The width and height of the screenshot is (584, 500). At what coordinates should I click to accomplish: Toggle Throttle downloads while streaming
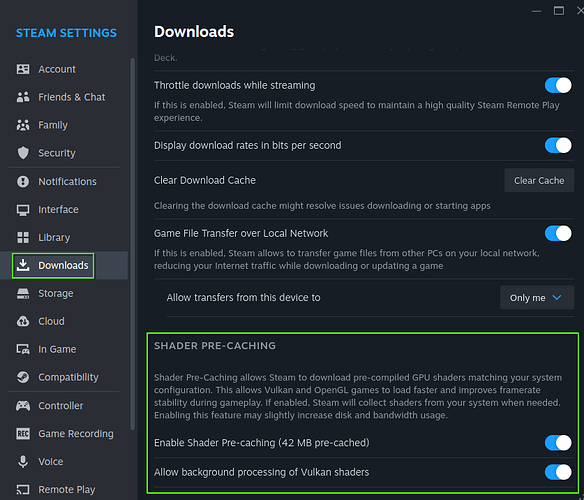(558, 85)
